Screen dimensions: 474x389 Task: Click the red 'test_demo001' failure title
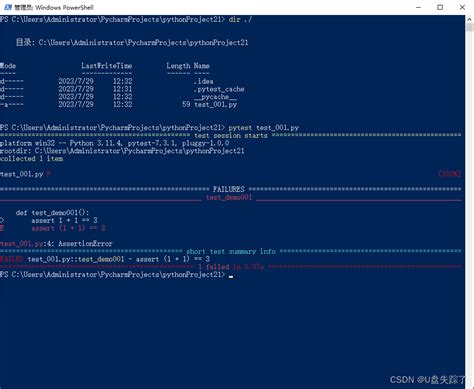click(229, 197)
